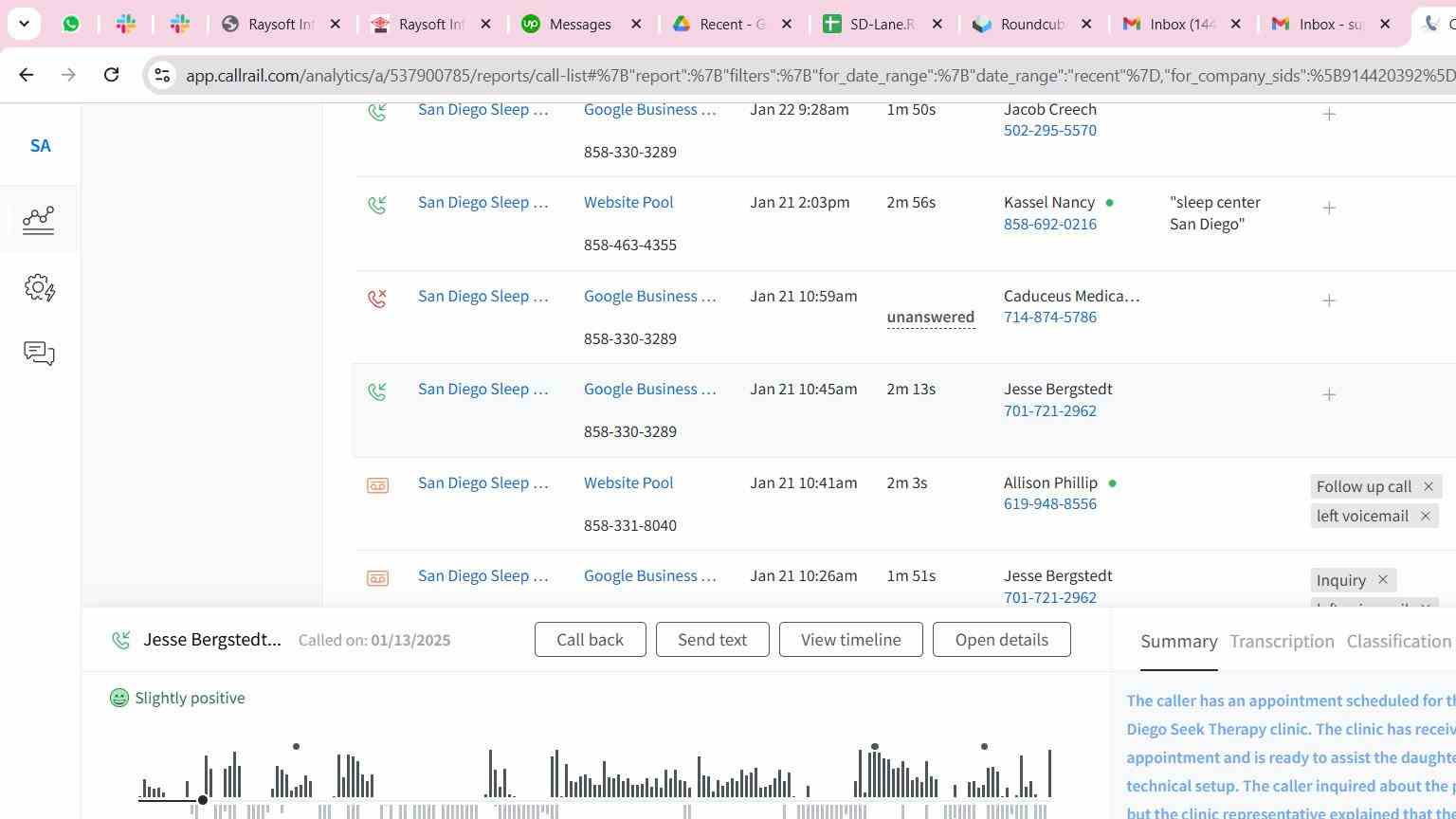Add a tag to Kassel Nancy call

[1329, 208]
